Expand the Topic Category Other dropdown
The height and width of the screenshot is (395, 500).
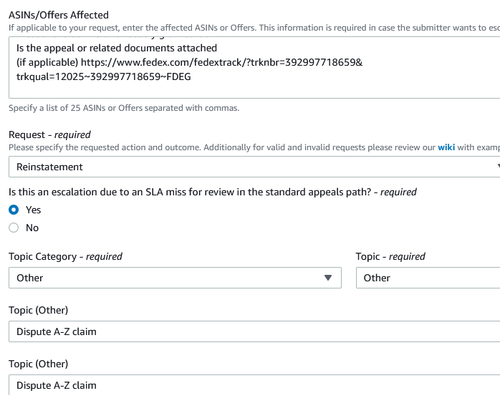pyautogui.click(x=175, y=278)
